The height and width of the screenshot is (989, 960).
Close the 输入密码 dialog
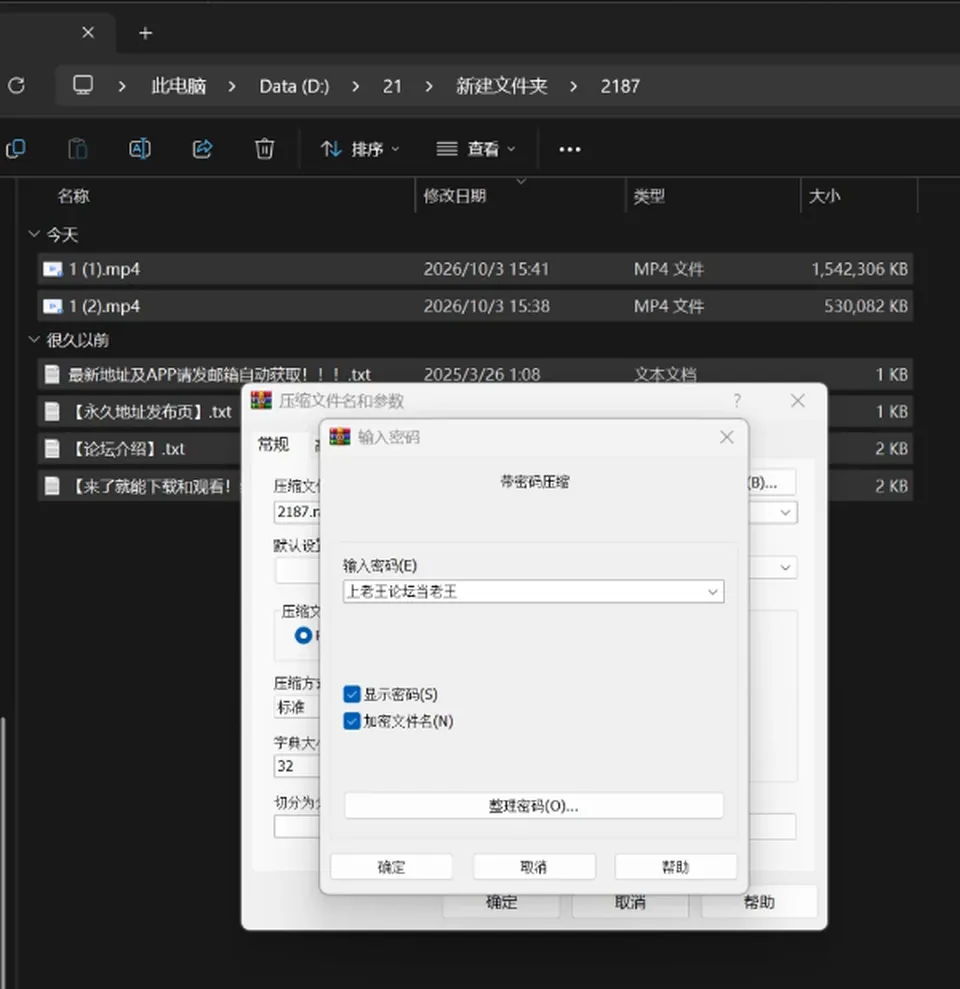727,437
